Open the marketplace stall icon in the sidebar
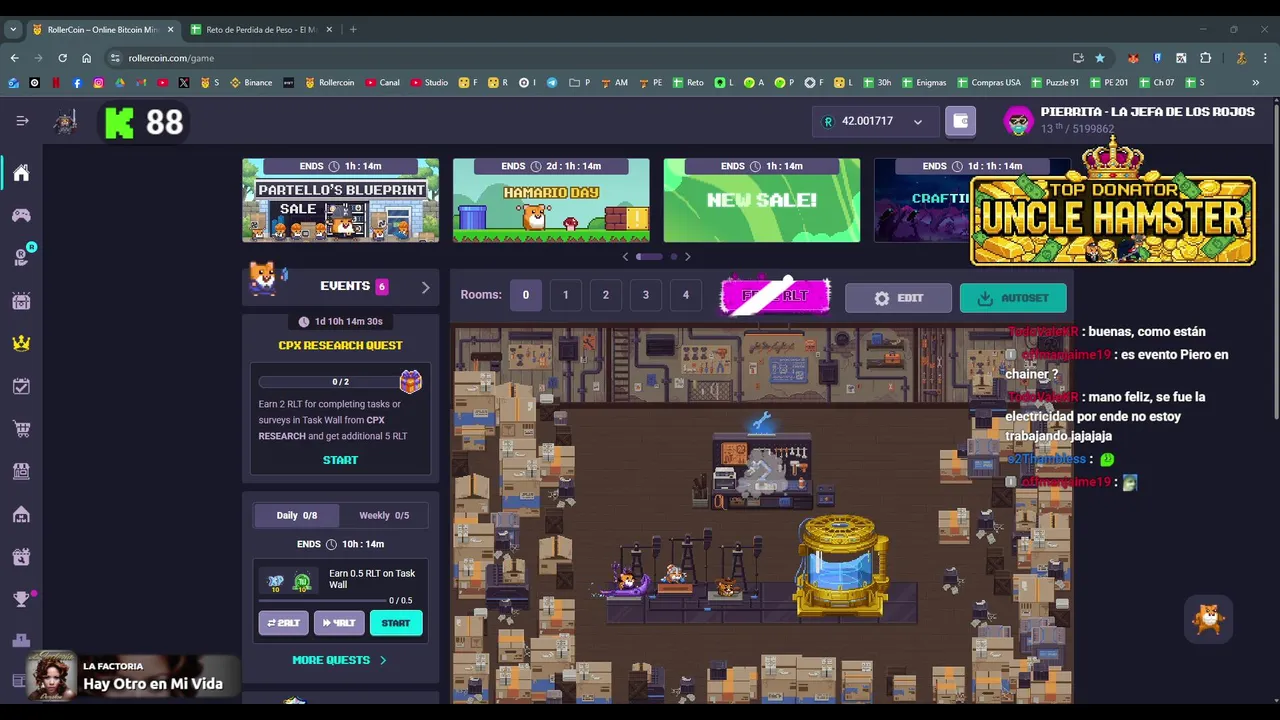This screenshot has width=1280, height=720. [x=21, y=471]
